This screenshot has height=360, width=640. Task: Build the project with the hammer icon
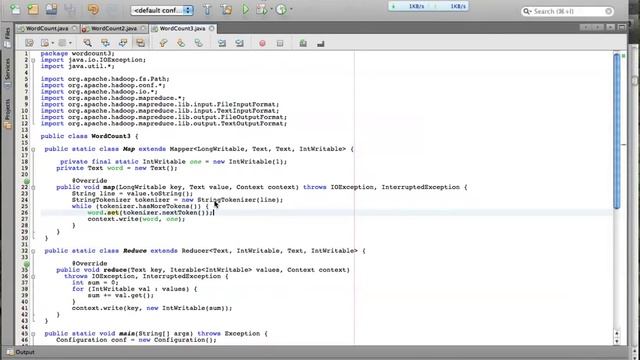(207, 9)
